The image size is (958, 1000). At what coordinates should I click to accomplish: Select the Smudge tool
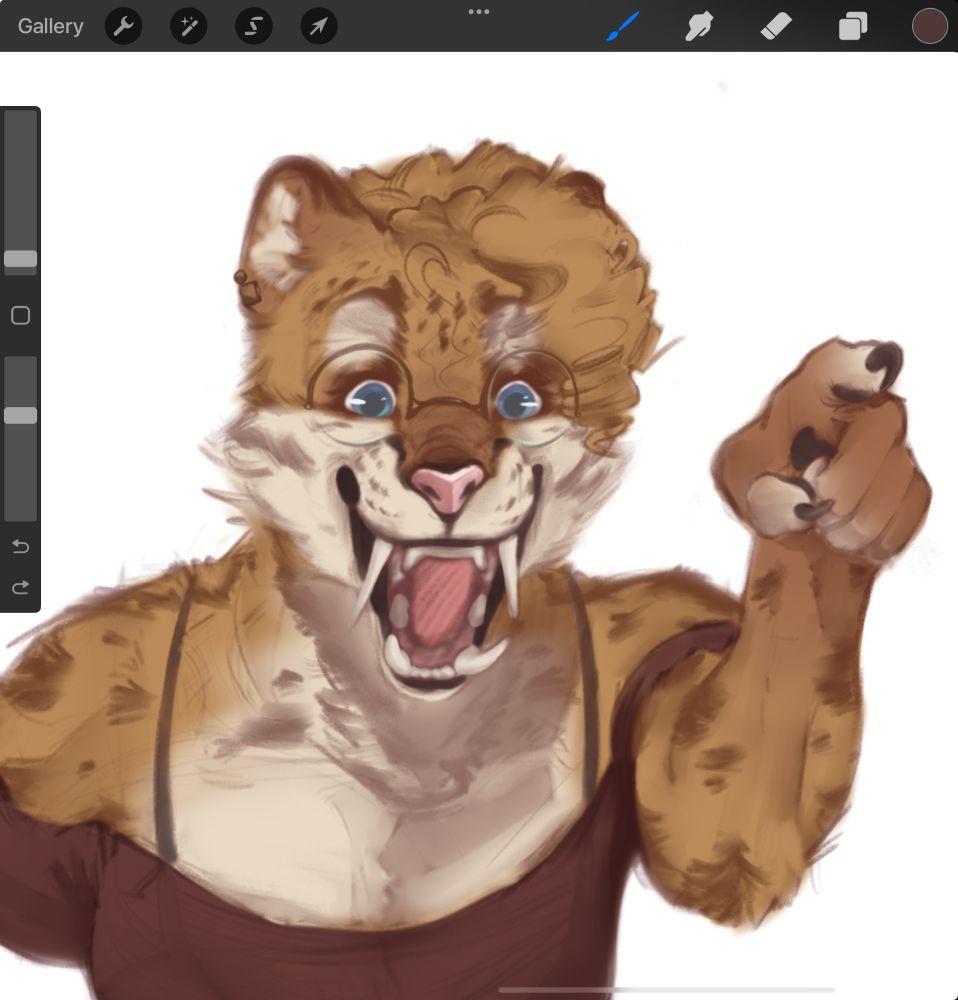pyautogui.click(x=699, y=26)
